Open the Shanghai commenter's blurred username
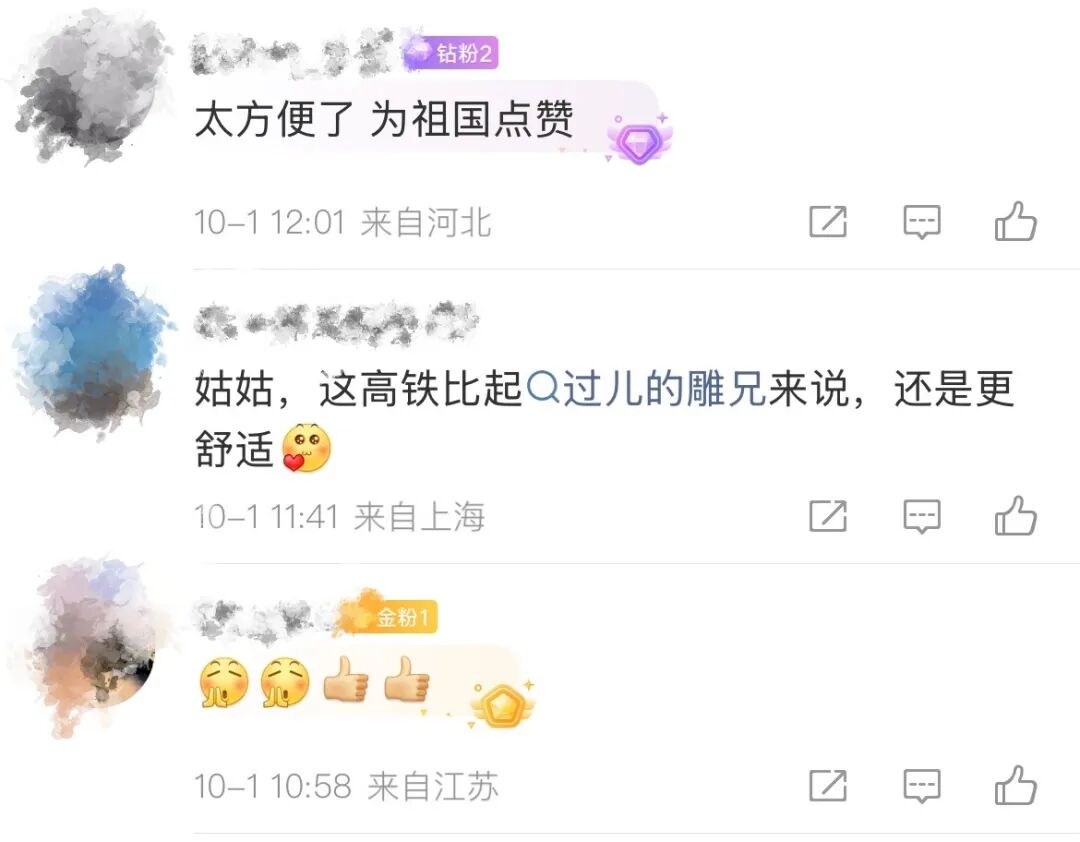The height and width of the screenshot is (842, 1080). pyautogui.click(x=335, y=322)
